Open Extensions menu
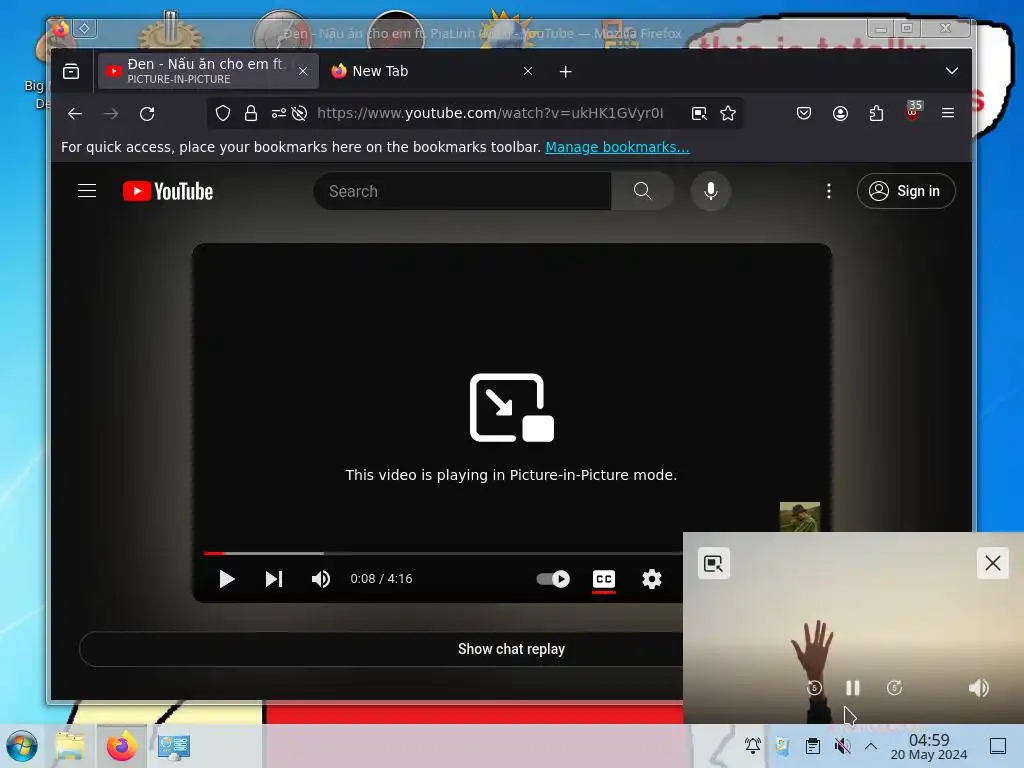 click(x=876, y=114)
